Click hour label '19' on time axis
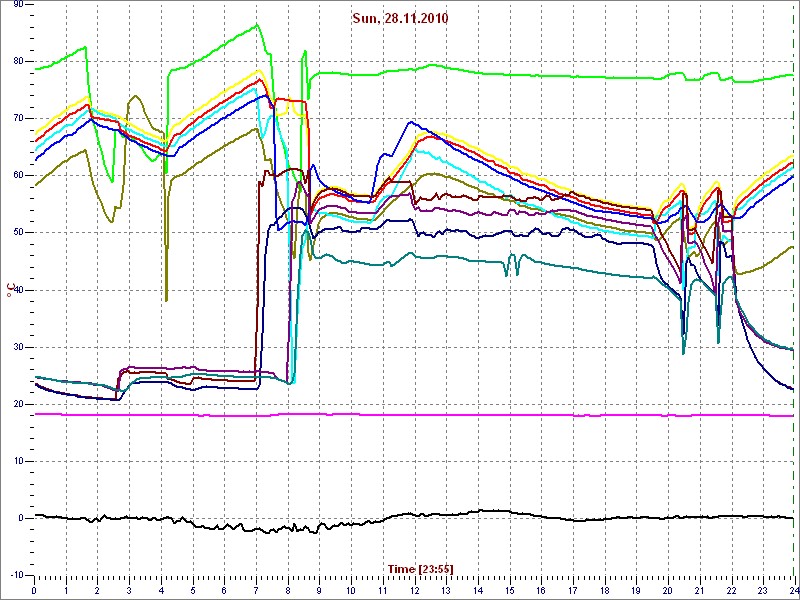Viewport: 800px width, 600px height. point(636,592)
